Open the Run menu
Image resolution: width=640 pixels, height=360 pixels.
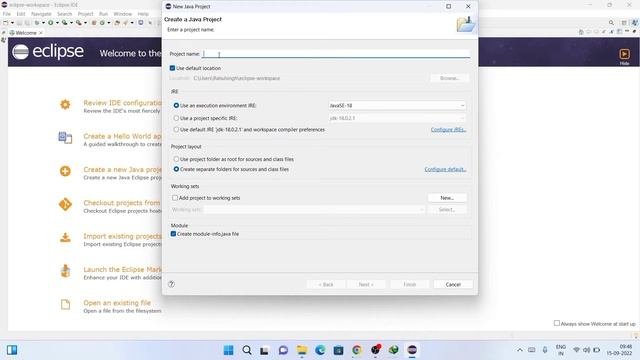[104, 14]
